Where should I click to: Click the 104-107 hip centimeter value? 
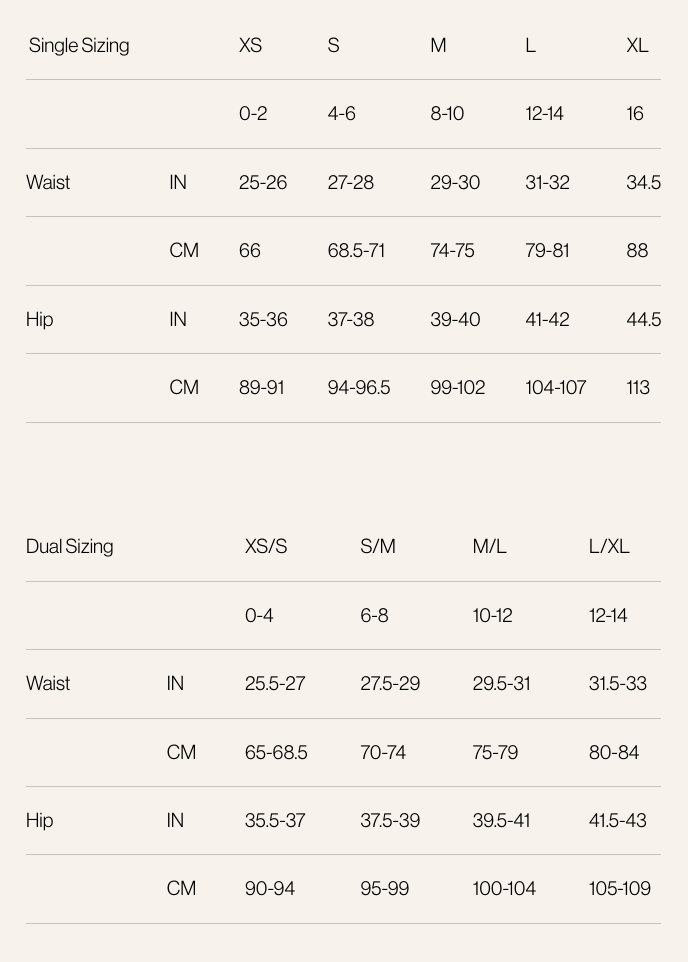pyautogui.click(x=556, y=387)
